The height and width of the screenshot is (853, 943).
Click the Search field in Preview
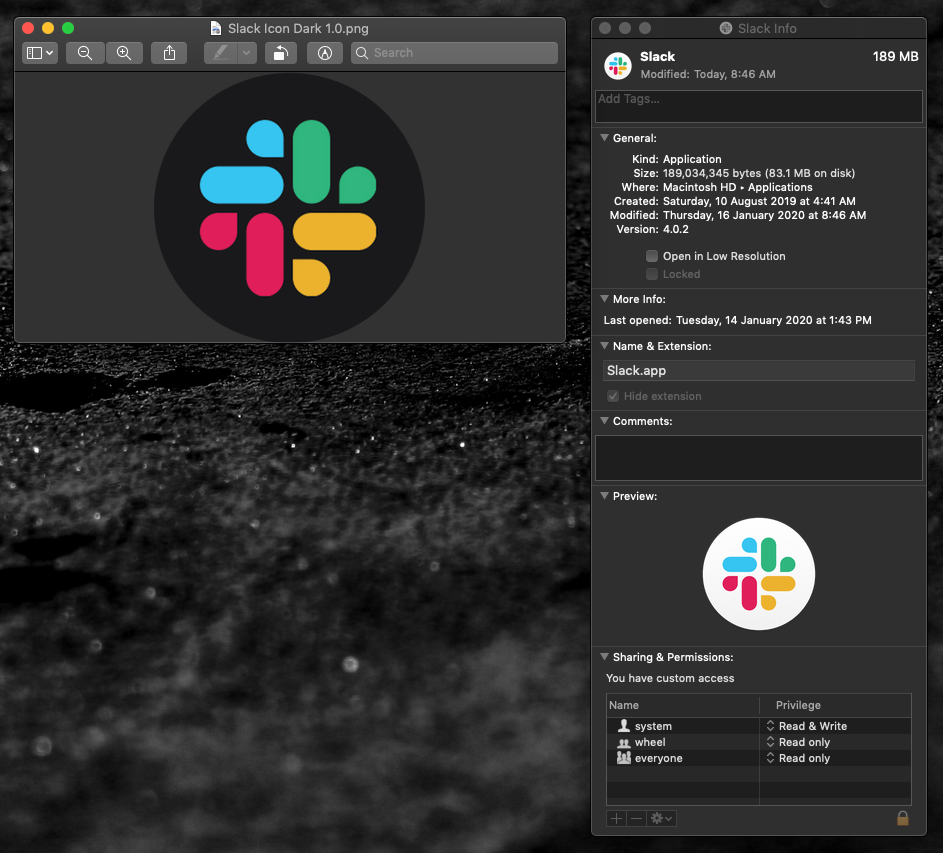[454, 53]
